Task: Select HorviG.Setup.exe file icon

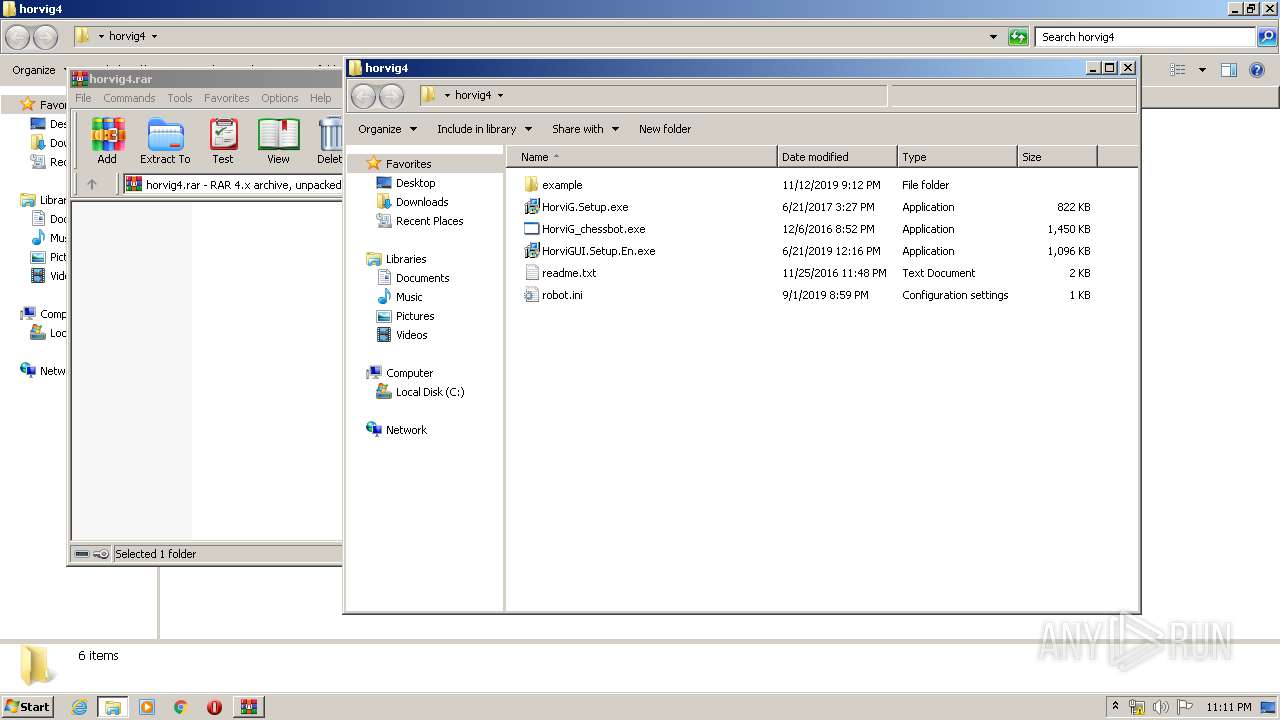Action: click(532, 207)
